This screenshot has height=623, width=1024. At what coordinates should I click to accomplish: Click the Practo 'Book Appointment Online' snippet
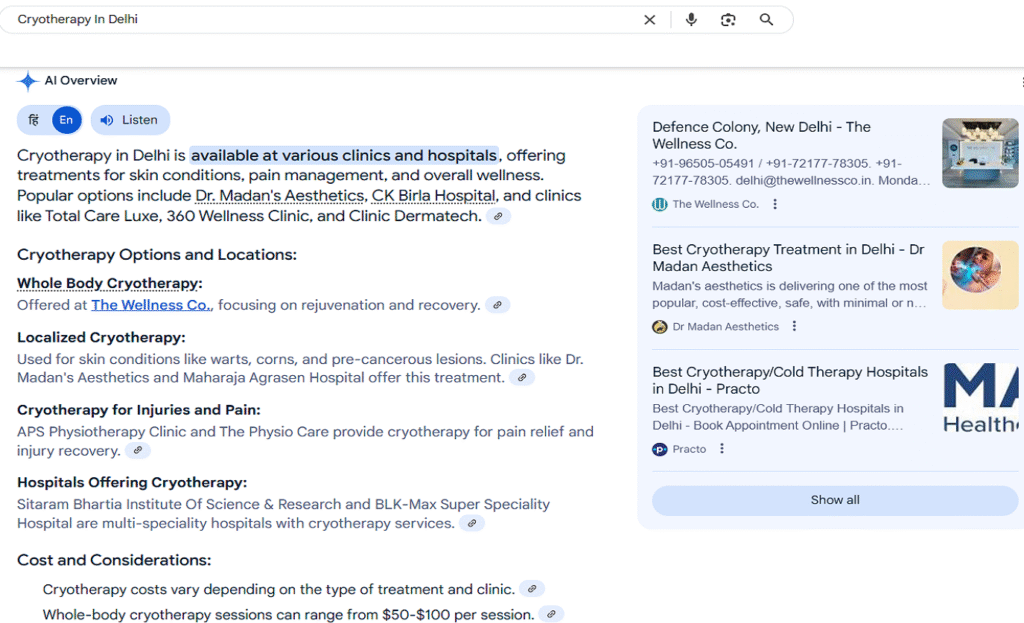tap(778, 417)
